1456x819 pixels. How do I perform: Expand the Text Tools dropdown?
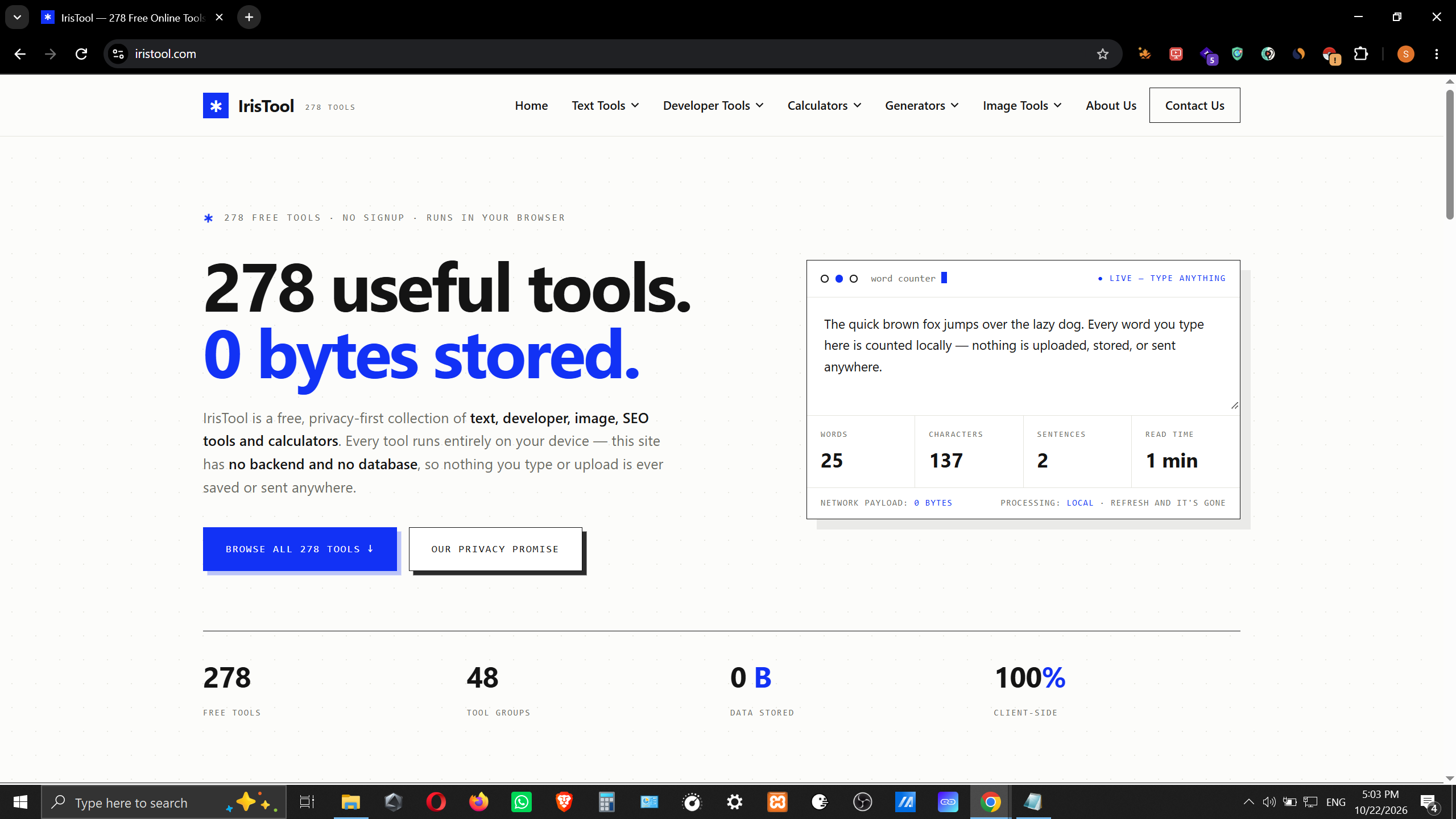(x=605, y=106)
